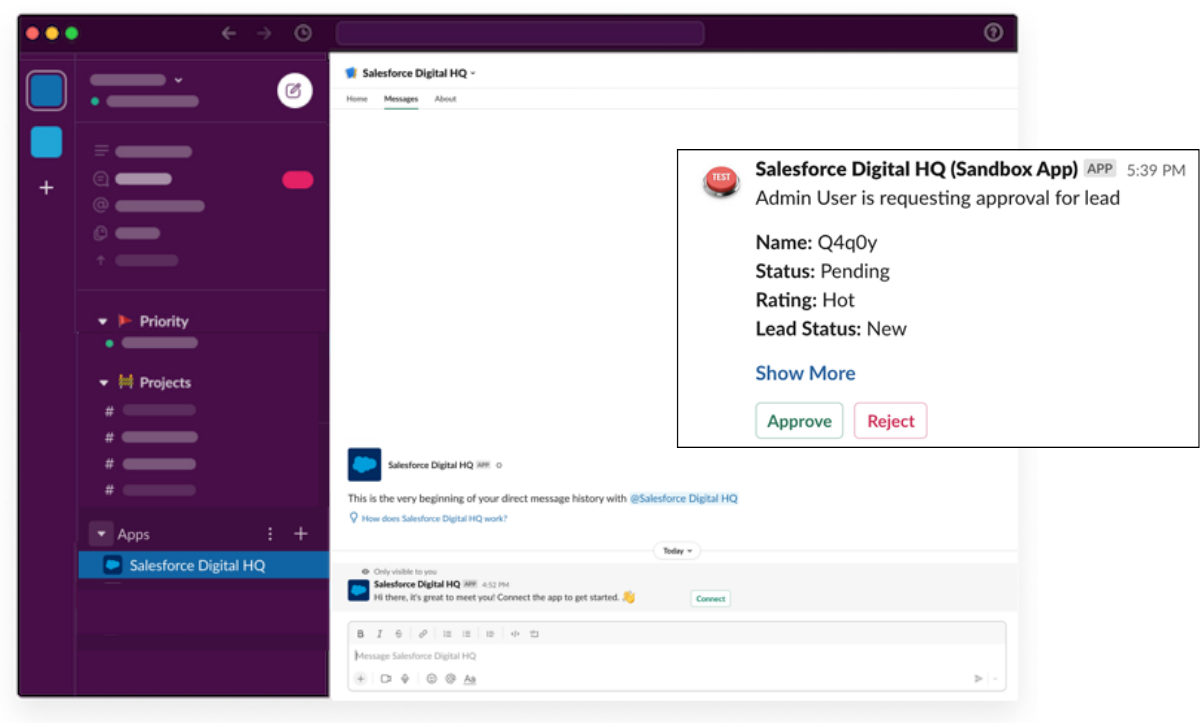Switch to the Home tab
The height and width of the screenshot is (723, 1200).
point(357,99)
